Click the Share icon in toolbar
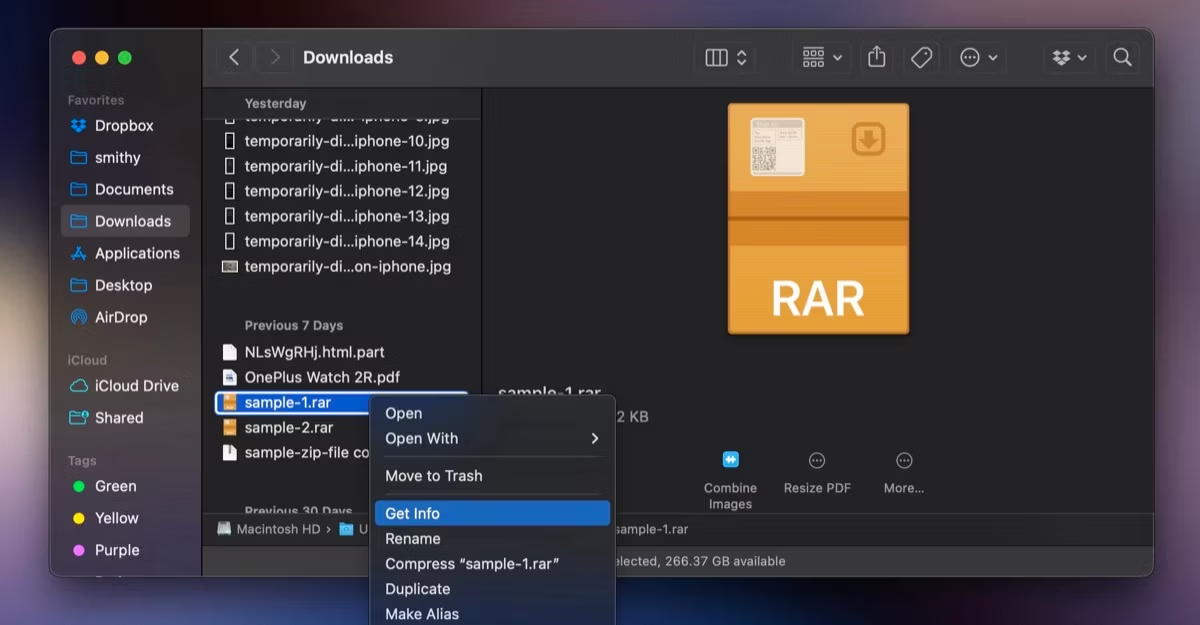1200x625 pixels. coord(877,58)
